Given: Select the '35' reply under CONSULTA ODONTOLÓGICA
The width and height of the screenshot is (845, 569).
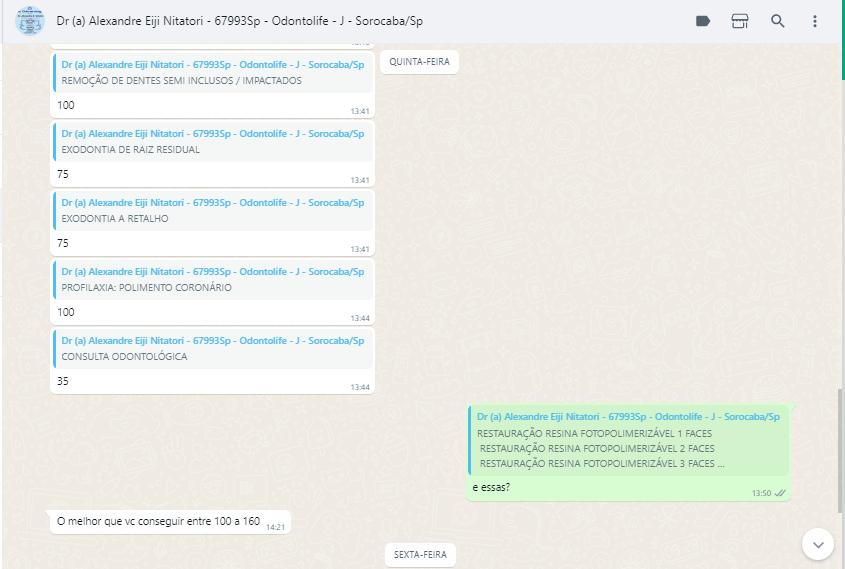Looking at the screenshot, I should click(63, 381).
